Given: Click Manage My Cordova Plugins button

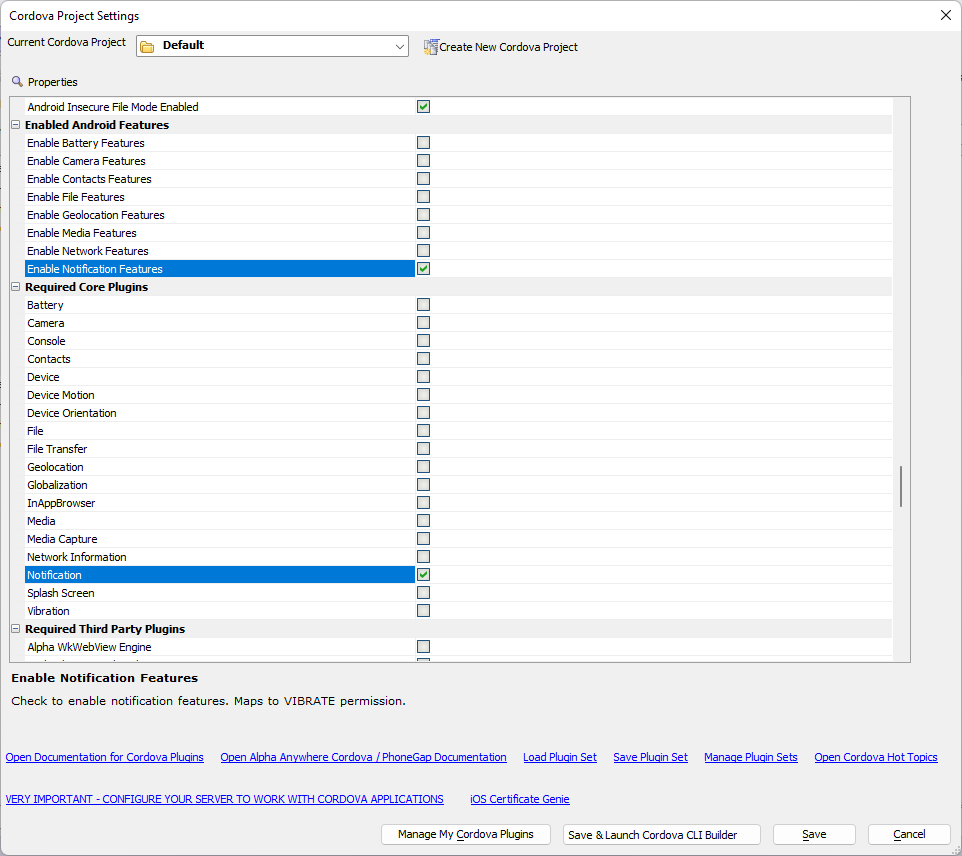Looking at the screenshot, I should click(x=466, y=835).
